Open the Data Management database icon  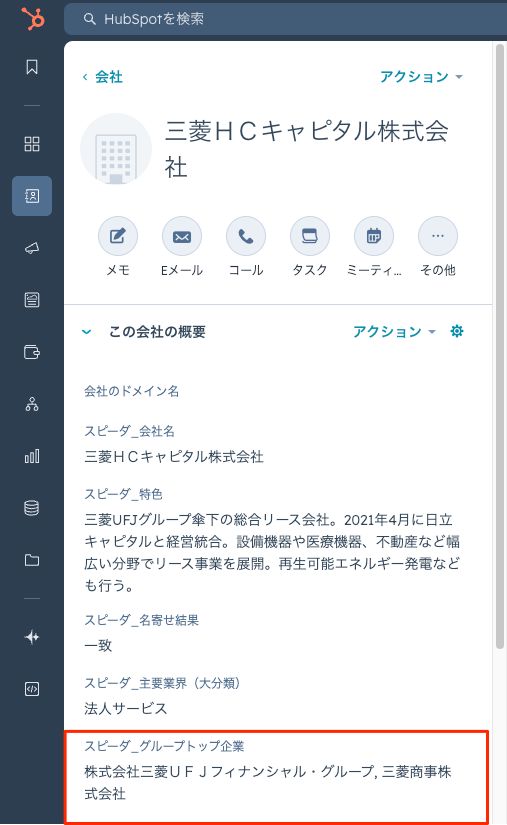pos(32,508)
